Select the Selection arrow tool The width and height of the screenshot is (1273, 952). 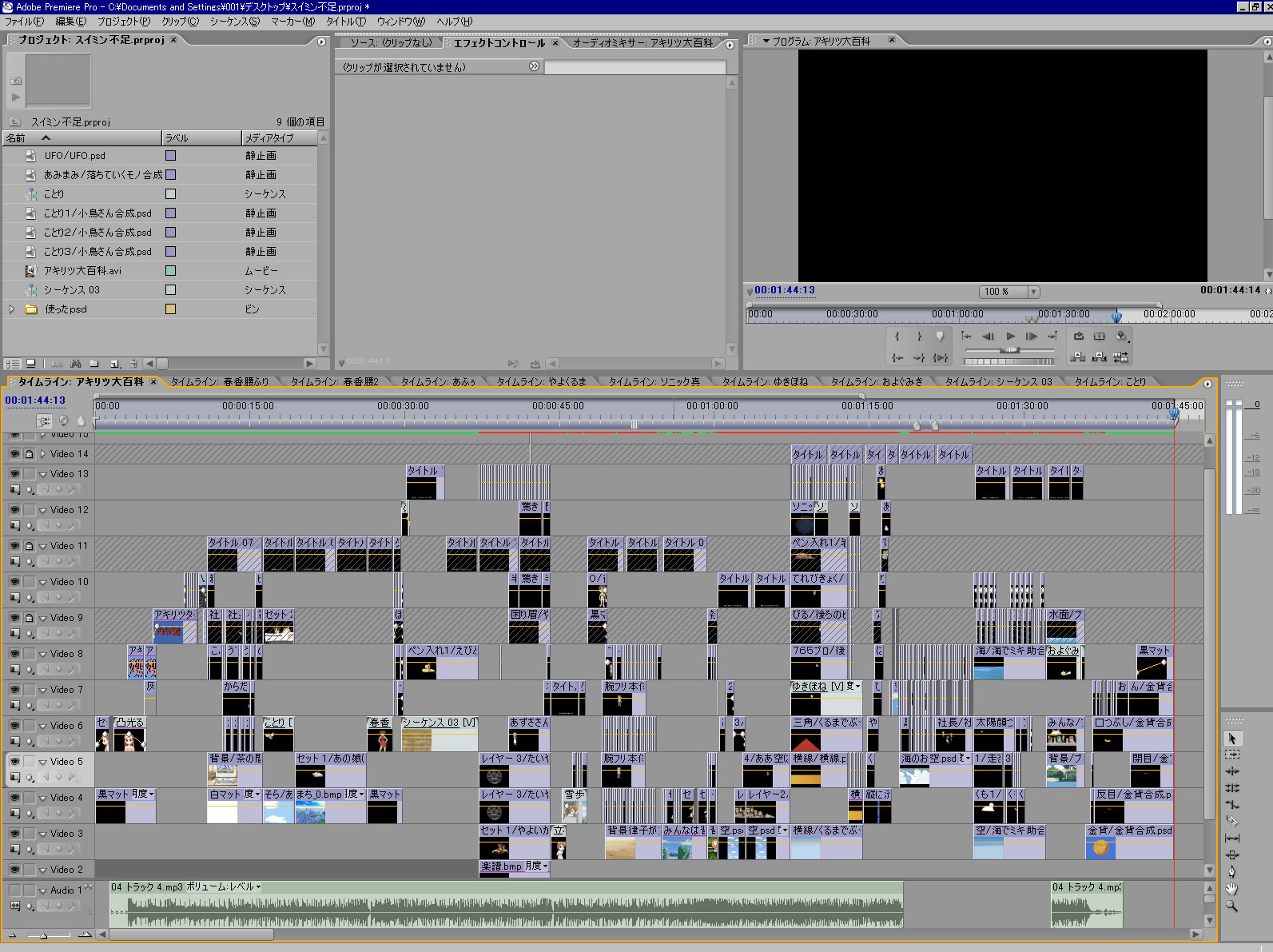point(1231,739)
